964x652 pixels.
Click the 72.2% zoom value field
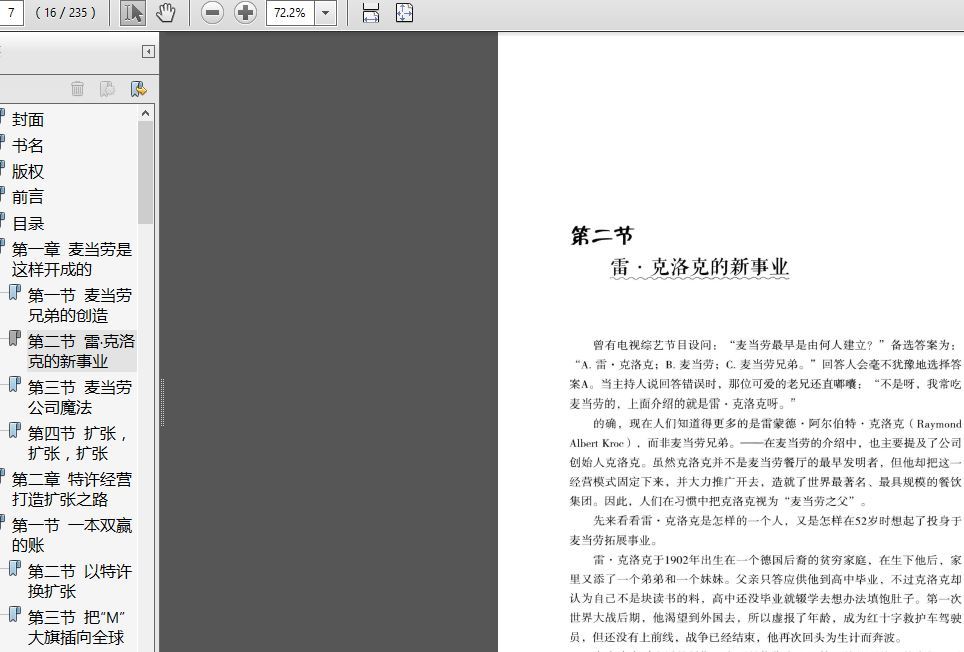click(290, 13)
